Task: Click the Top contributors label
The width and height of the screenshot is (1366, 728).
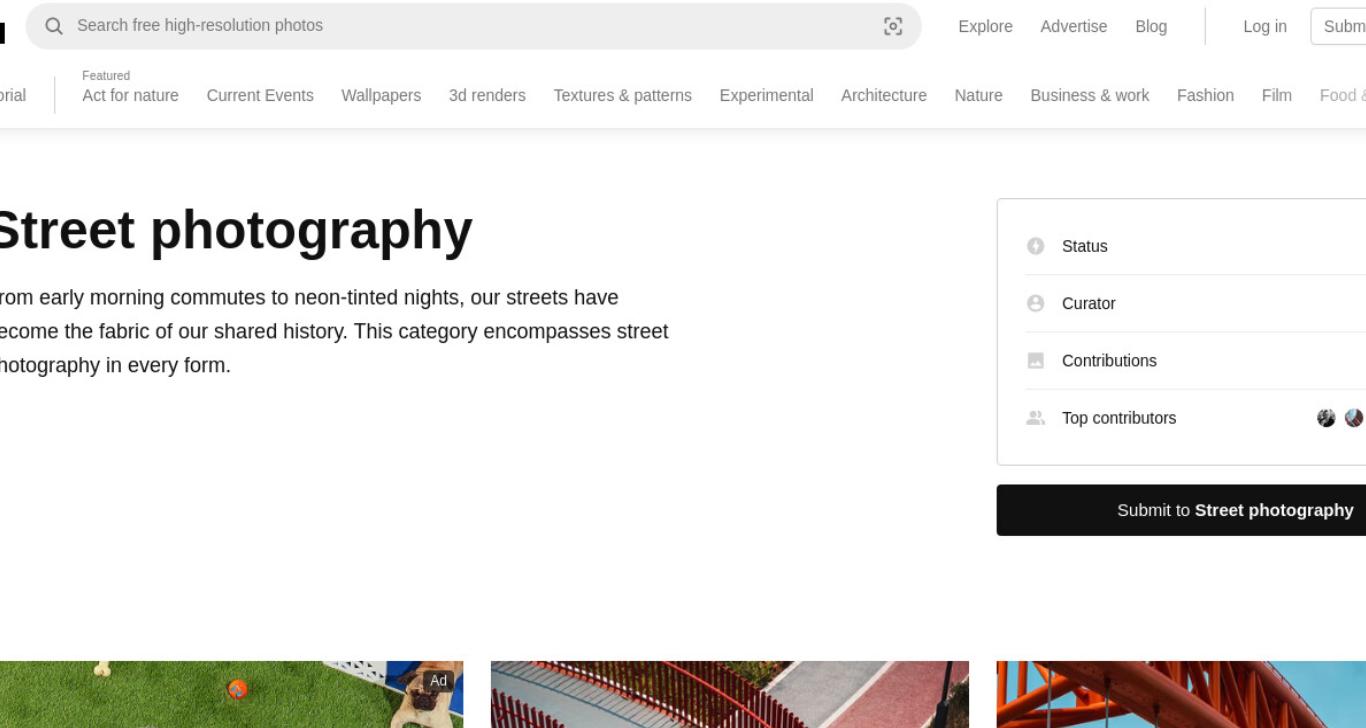Action: 1119,418
